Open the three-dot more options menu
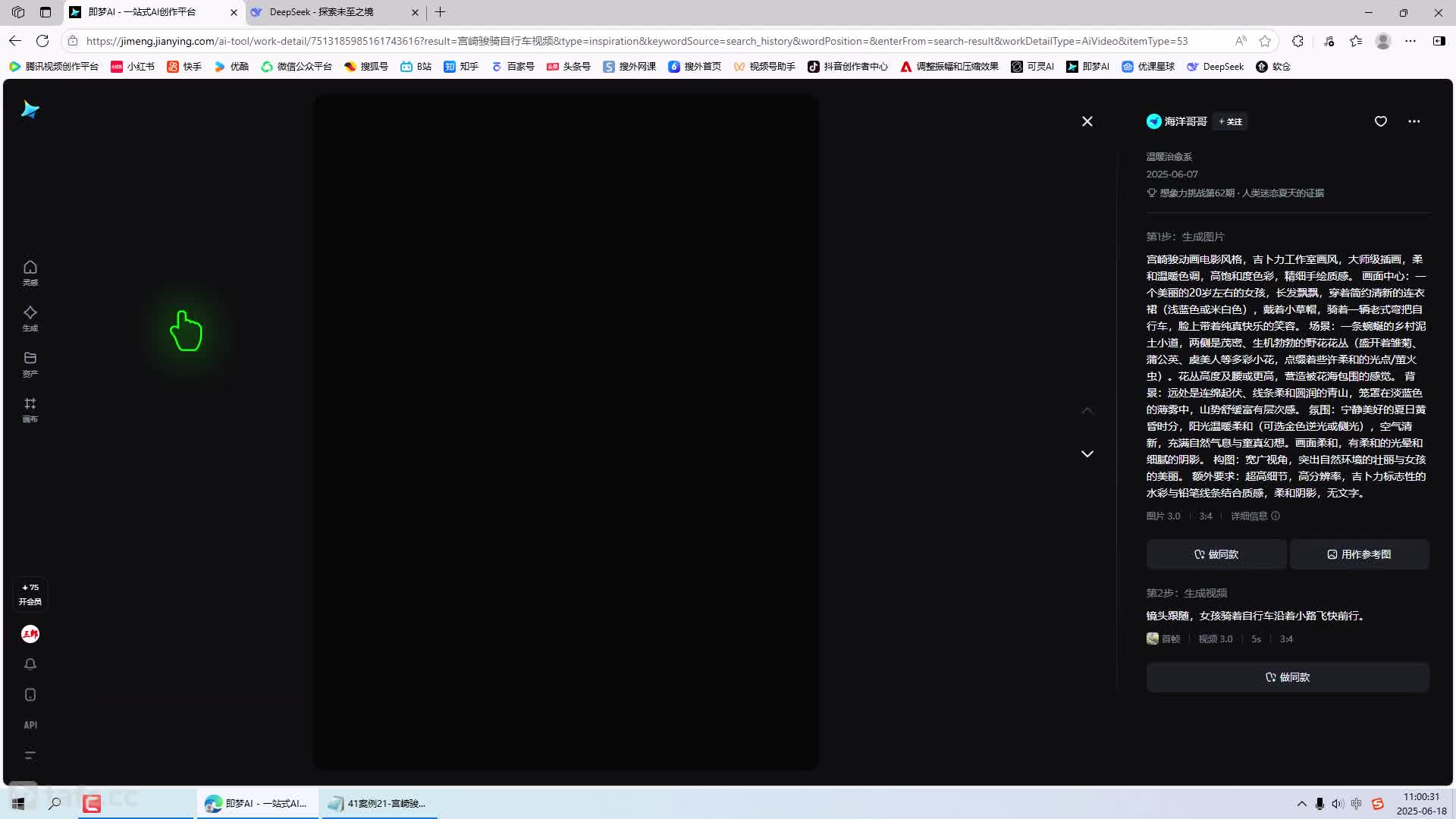Viewport: 1456px width, 819px height. pyautogui.click(x=1414, y=121)
